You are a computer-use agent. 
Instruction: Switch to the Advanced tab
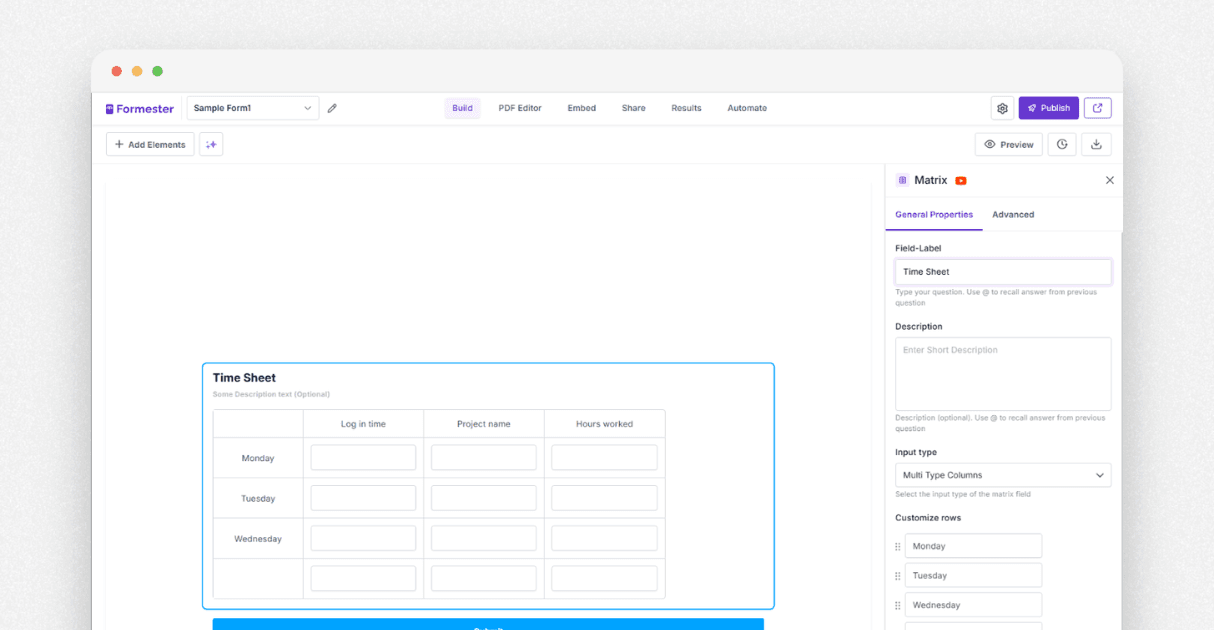pos(1013,214)
